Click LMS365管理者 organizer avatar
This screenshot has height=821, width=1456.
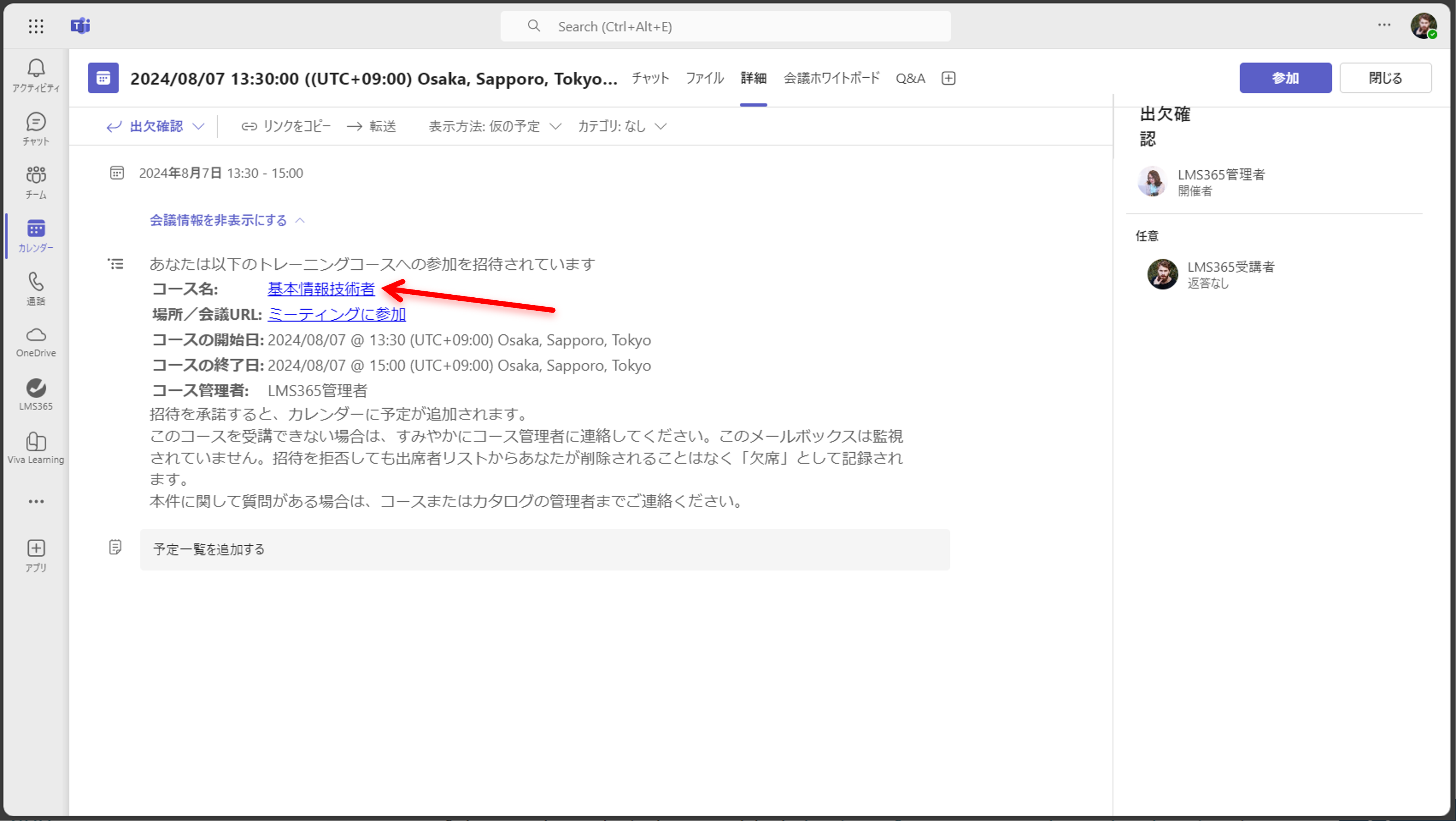pos(1152,182)
